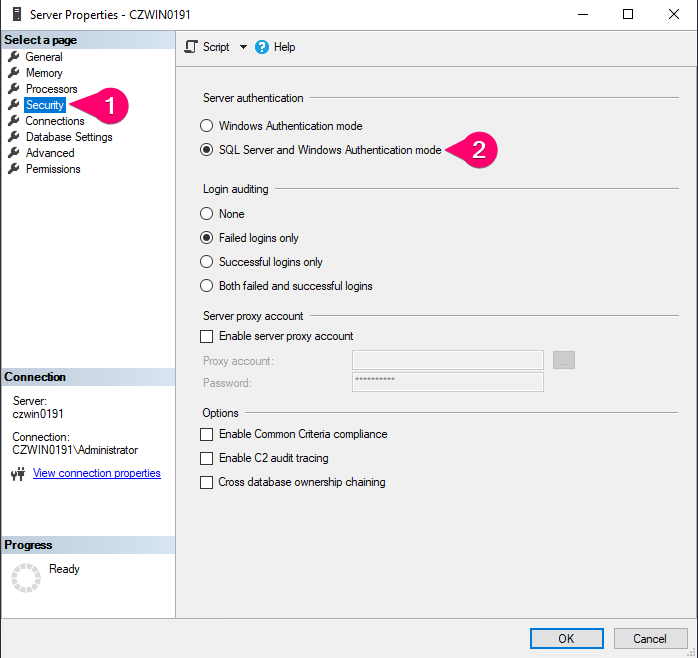Click the Proxy account input field
The width and height of the screenshot is (698, 658).
click(x=447, y=360)
